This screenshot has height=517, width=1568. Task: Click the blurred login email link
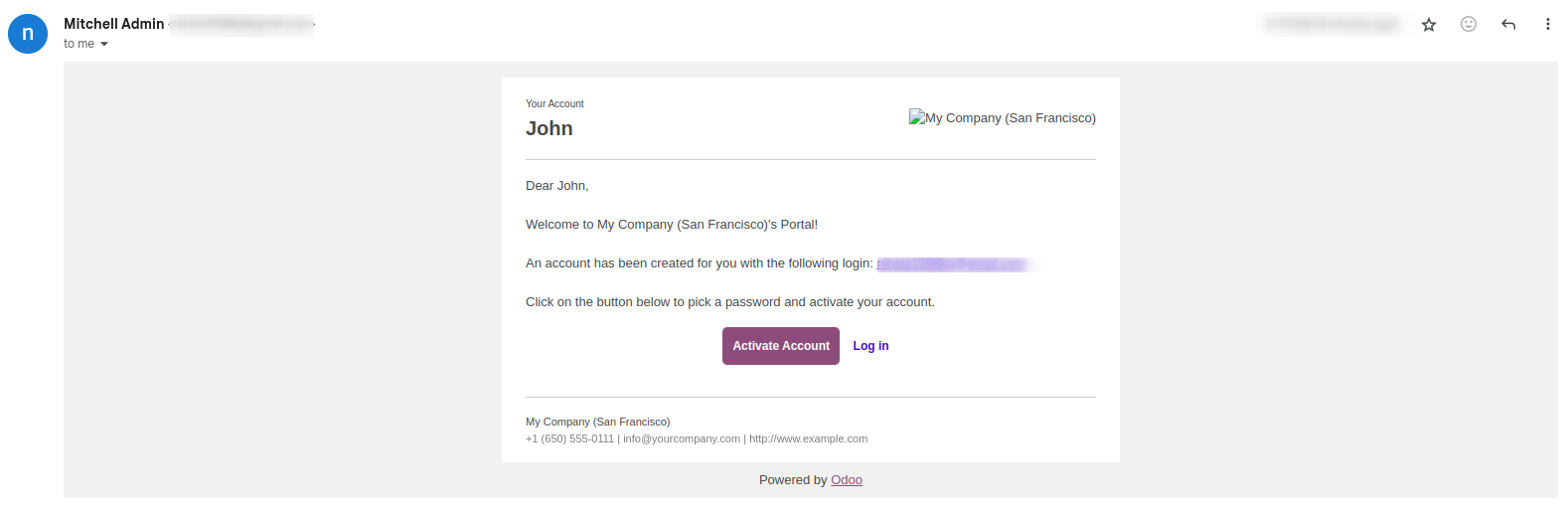click(x=956, y=263)
